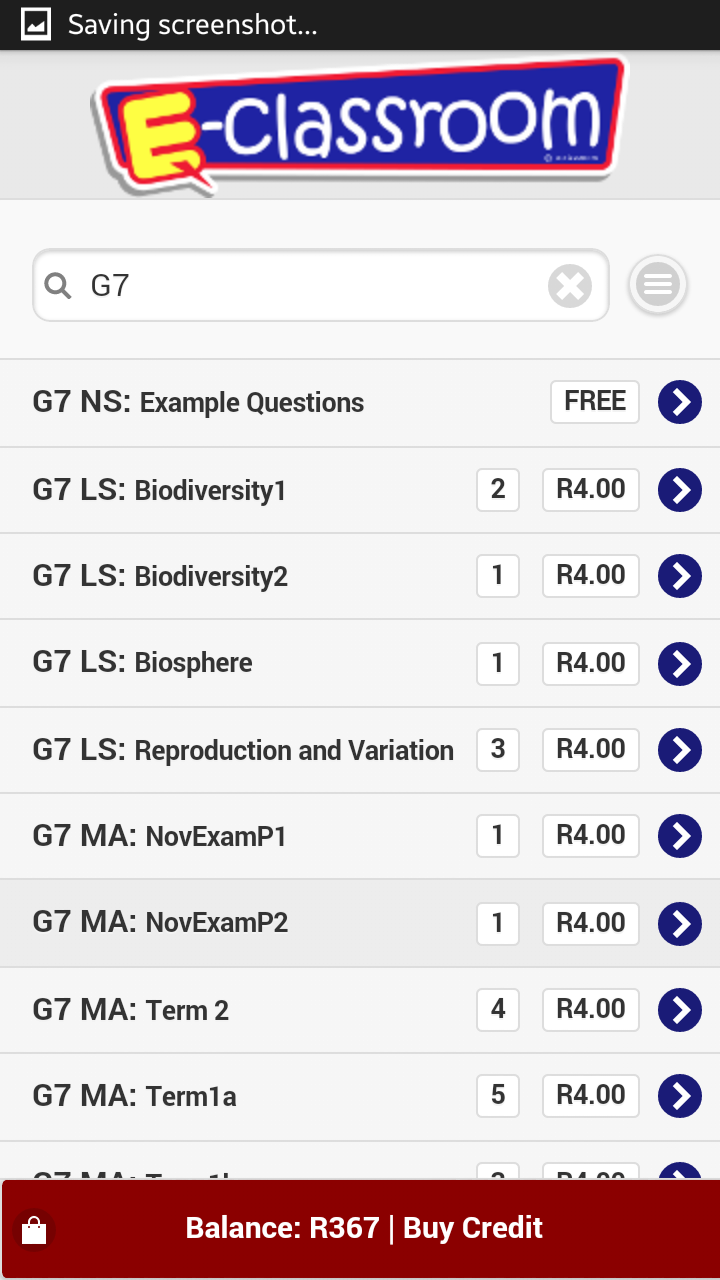The height and width of the screenshot is (1280, 720).
Task: Tap arrow beside G7 MA Term1a
Action: tap(679, 1096)
